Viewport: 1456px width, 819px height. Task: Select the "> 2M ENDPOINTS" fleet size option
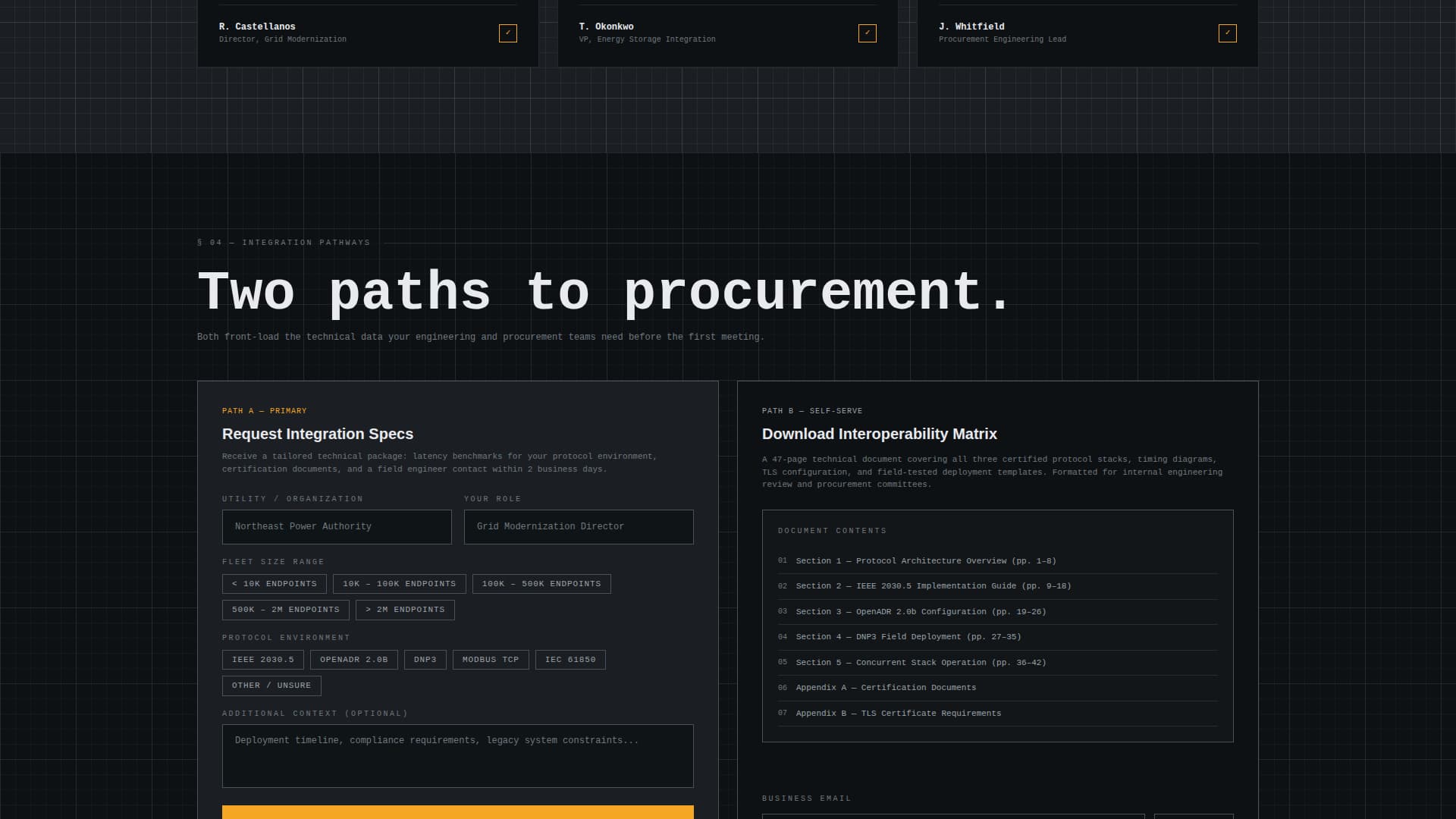[x=405, y=610]
